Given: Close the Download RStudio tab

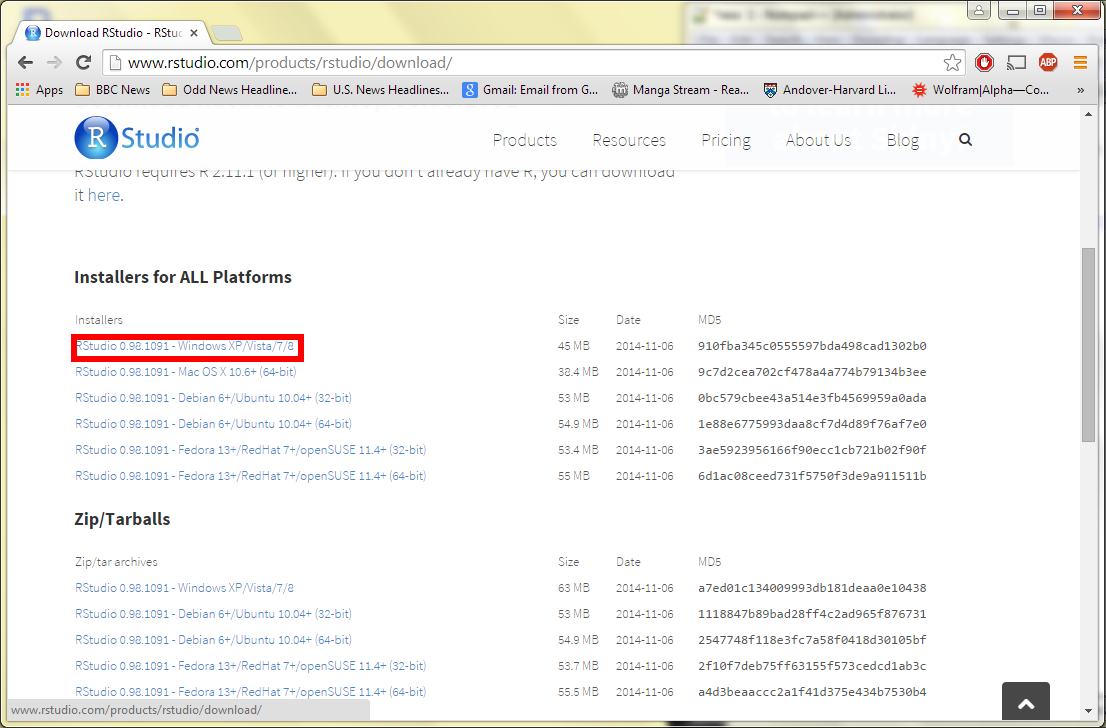Looking at the screenshot, I should click(194, 33).
